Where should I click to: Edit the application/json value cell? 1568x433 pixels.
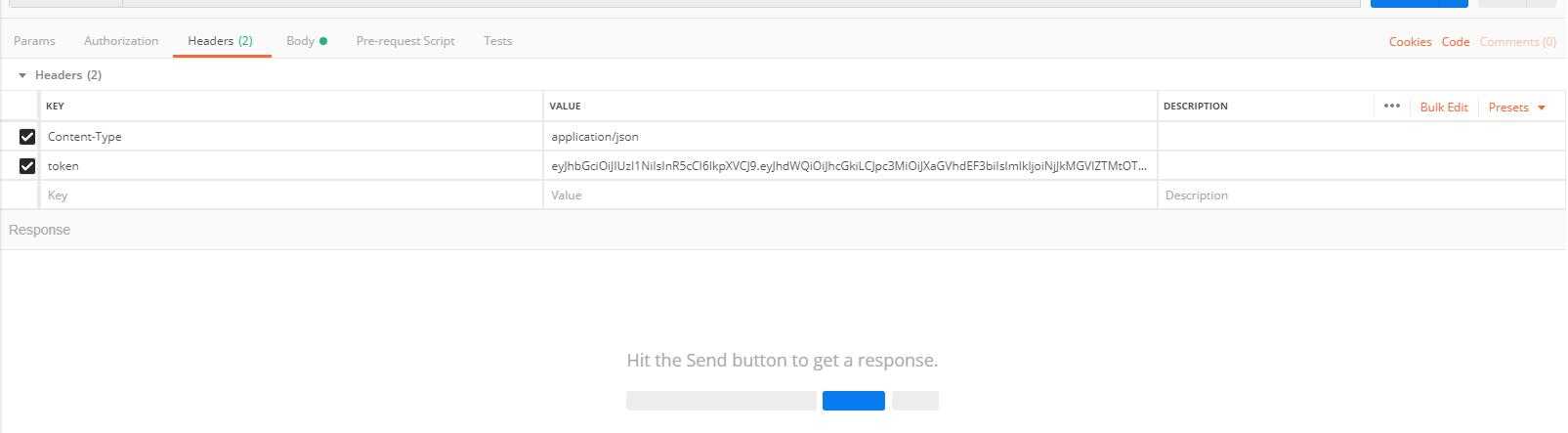coord(849,137)
